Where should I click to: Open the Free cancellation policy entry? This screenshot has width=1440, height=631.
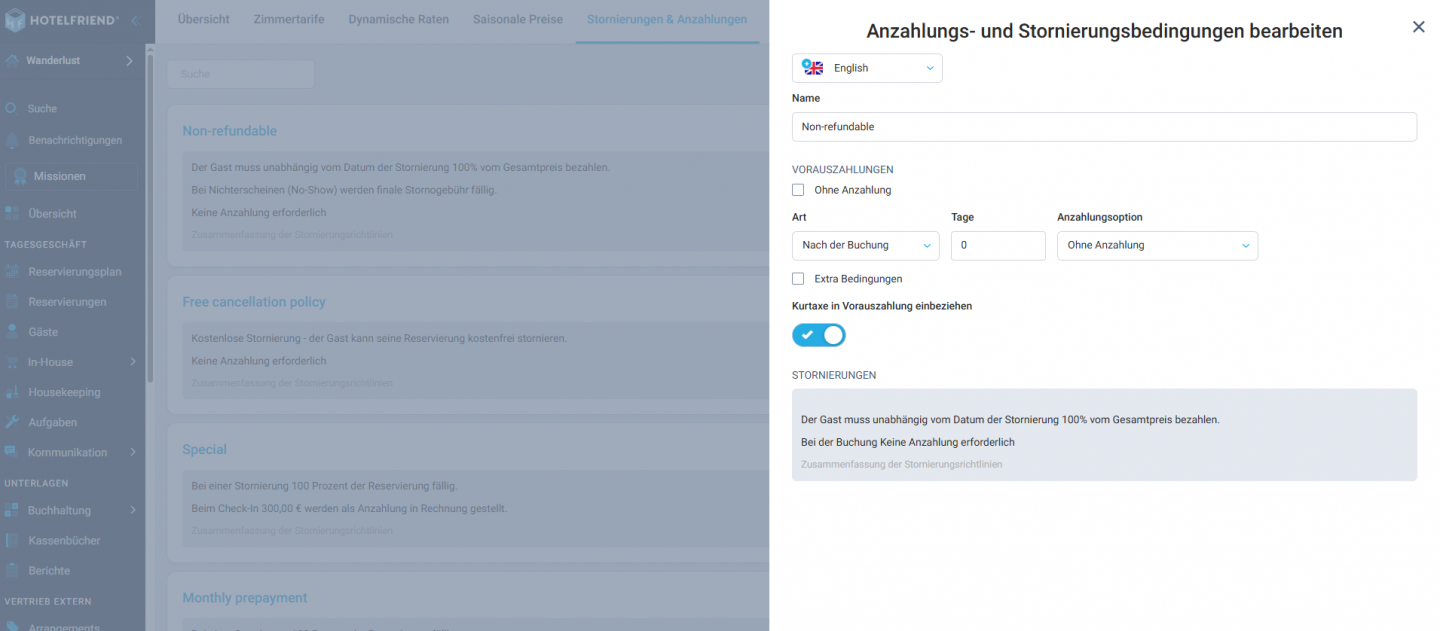254,302
